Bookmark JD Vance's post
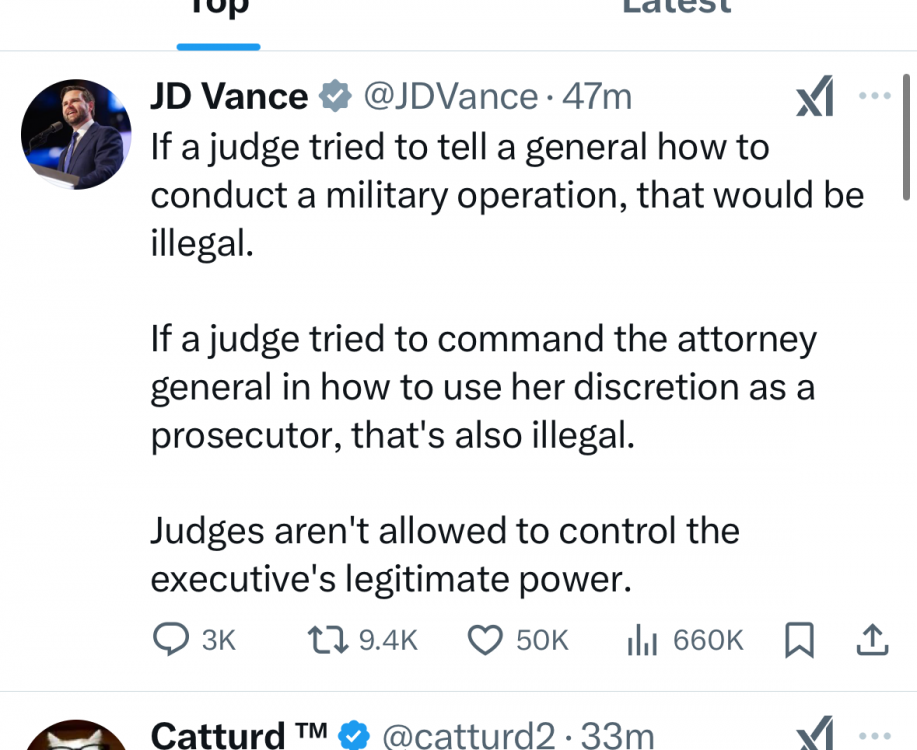Image resolution: width=917 pixels, height=750 pixels. (799, 640)
